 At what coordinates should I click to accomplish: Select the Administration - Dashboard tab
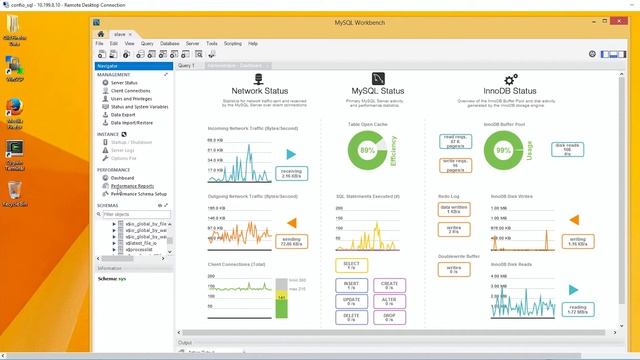[x=237, y=65]
